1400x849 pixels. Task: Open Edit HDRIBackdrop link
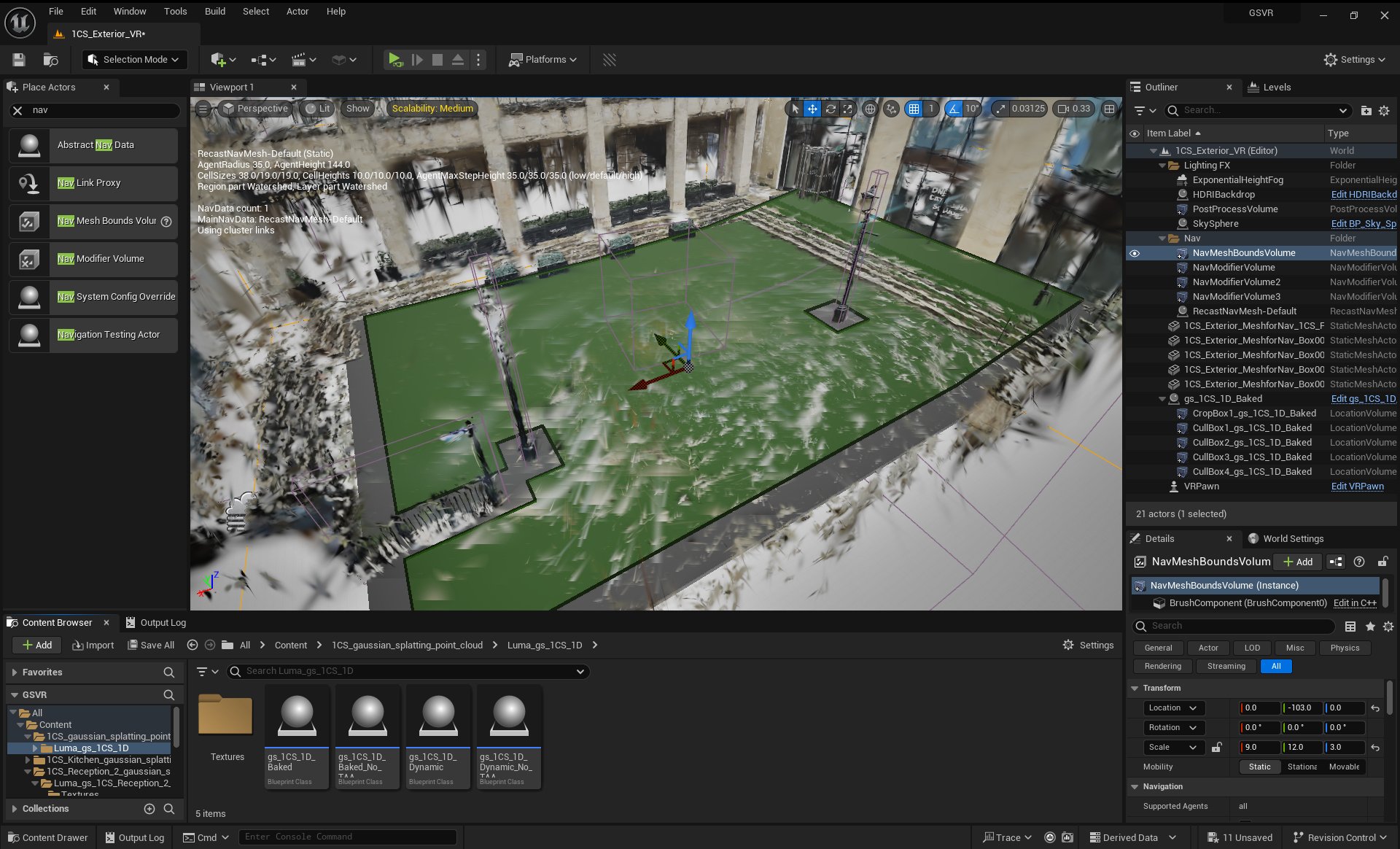[1364, 195]
